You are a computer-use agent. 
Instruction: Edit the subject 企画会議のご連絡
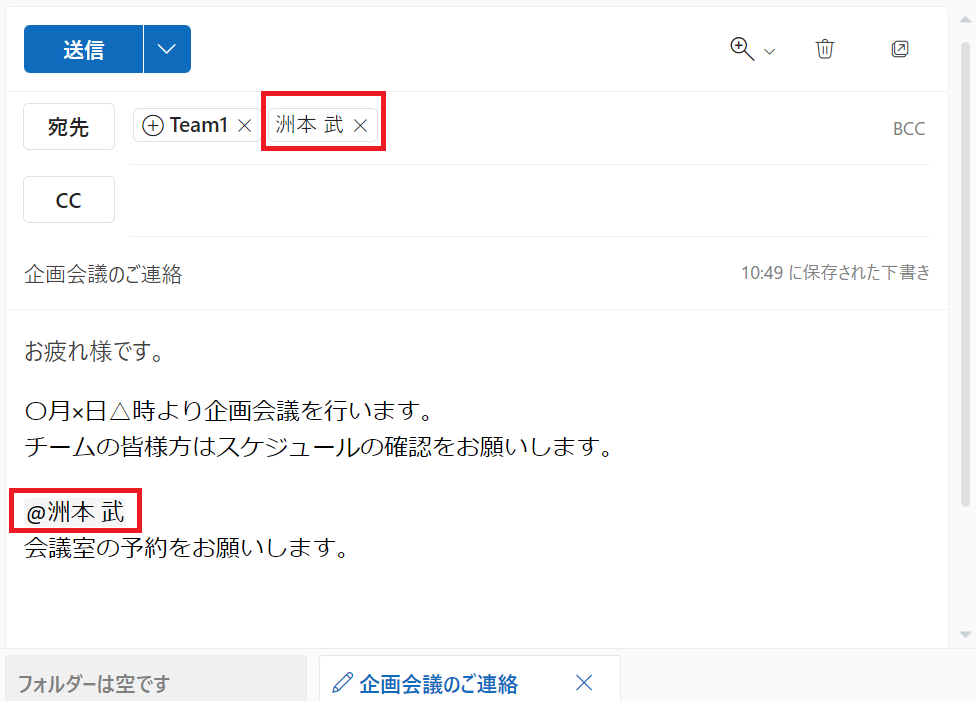(103, 274)
